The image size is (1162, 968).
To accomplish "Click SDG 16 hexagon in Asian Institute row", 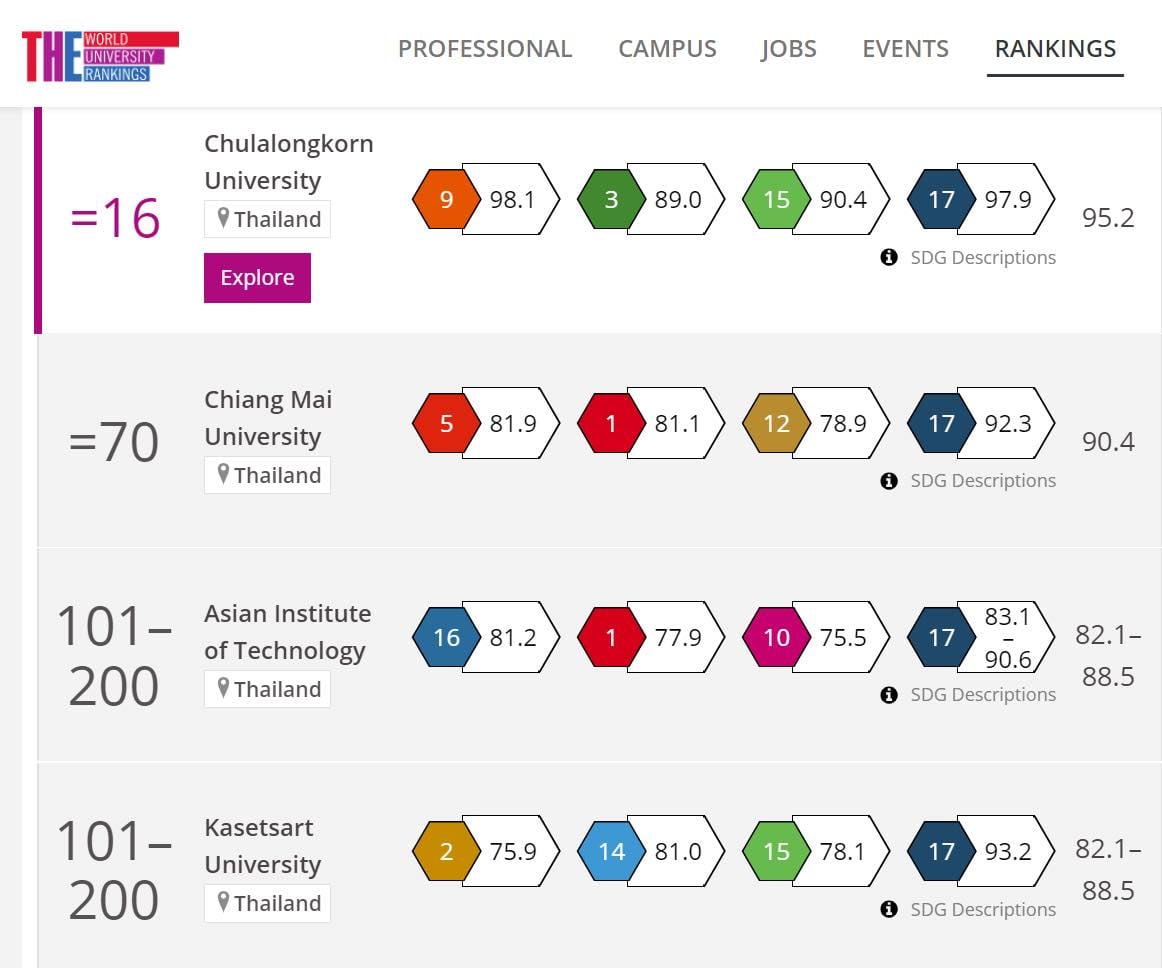I will (x=446, y=637).
